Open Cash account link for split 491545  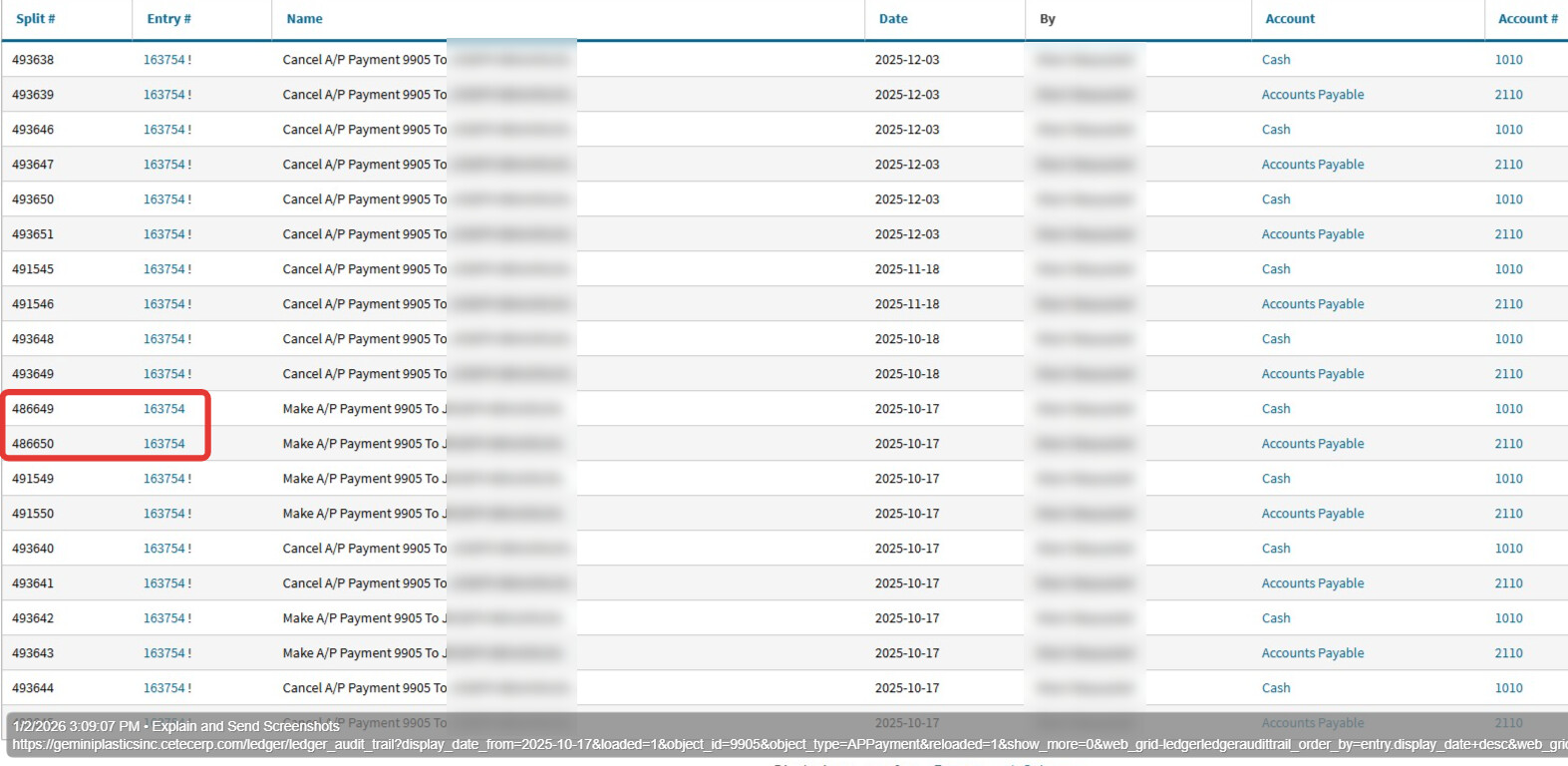point(1276,269)
